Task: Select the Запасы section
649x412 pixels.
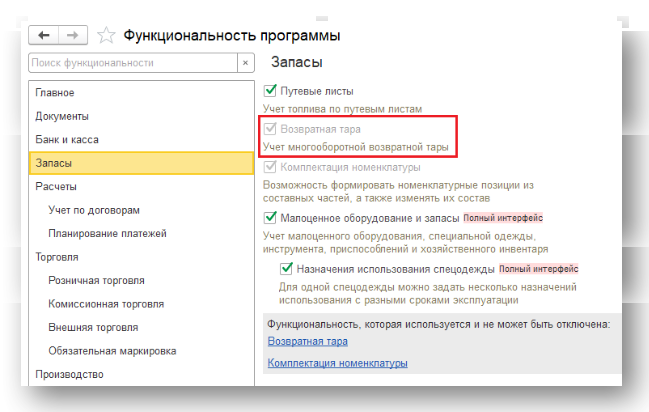Action: [141, 163]
